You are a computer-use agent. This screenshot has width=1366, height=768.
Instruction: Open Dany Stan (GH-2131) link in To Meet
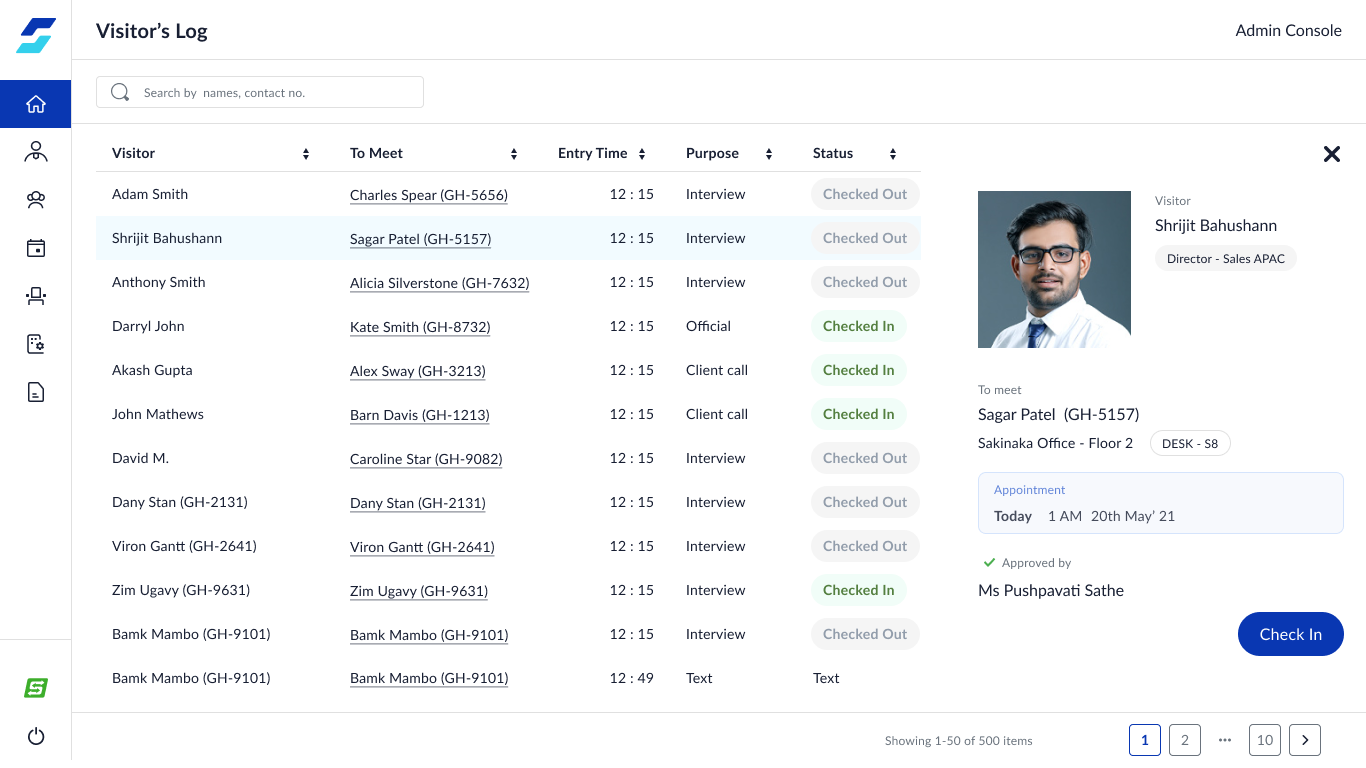coord(418,503)
